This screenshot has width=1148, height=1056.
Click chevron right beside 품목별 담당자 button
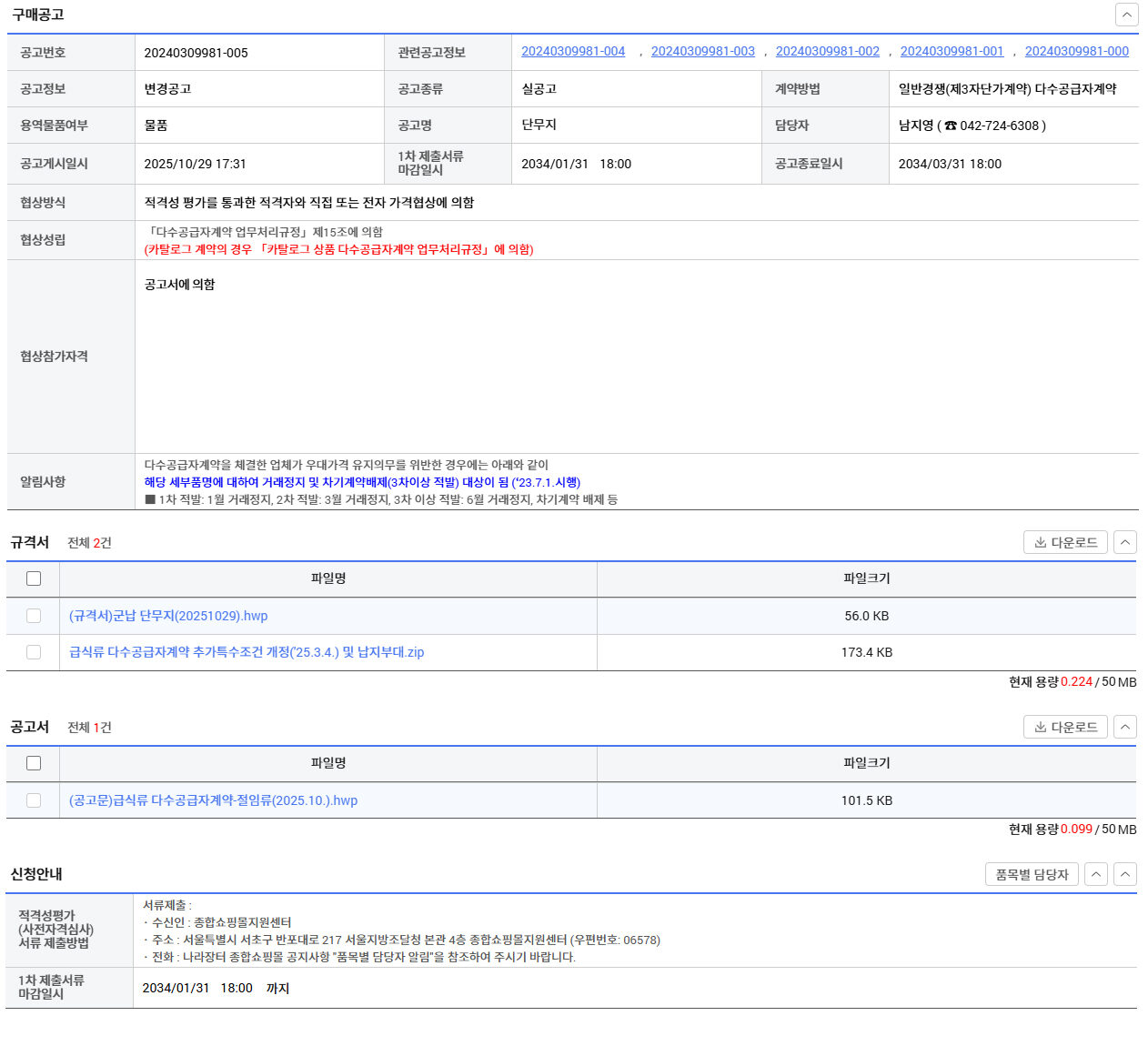coord(1096,875)
